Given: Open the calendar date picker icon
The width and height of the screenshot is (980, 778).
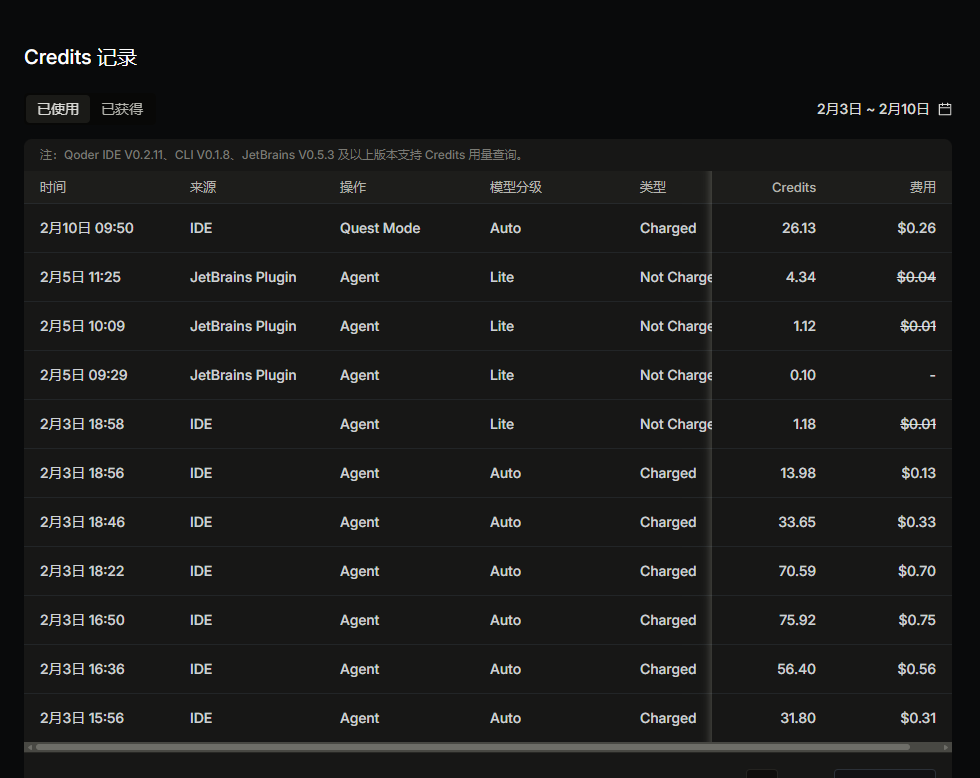Looking at the screenshot, I should [945, 109].
